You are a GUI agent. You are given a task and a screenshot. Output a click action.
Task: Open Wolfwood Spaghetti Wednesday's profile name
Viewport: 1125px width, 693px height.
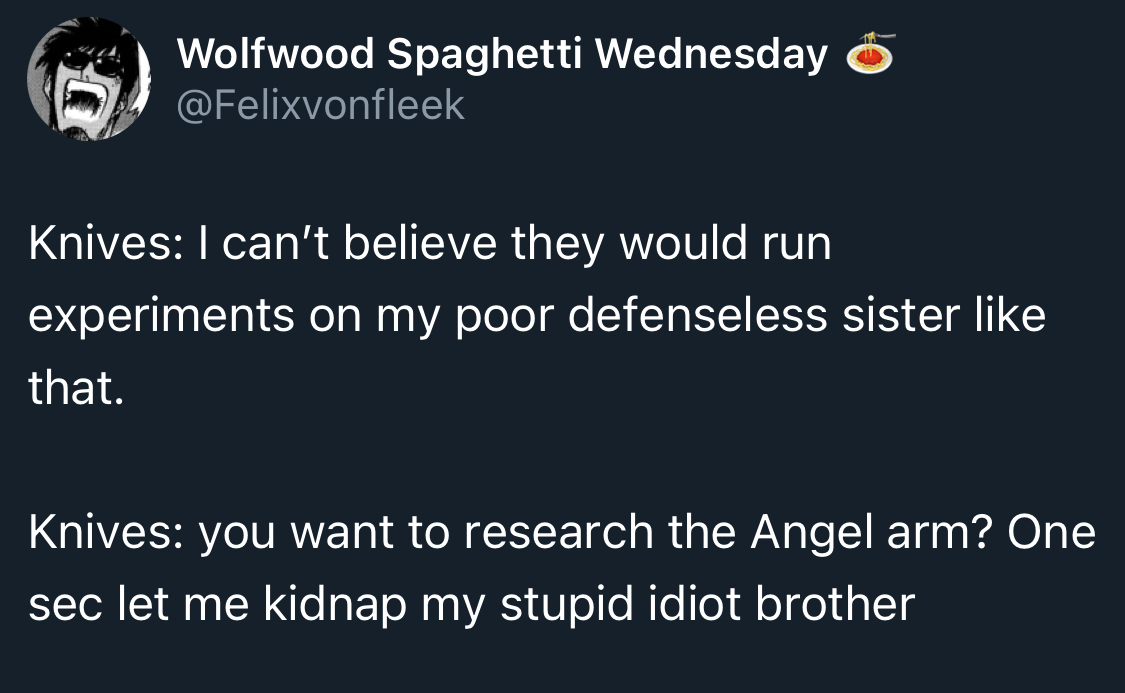coord(502,55)
